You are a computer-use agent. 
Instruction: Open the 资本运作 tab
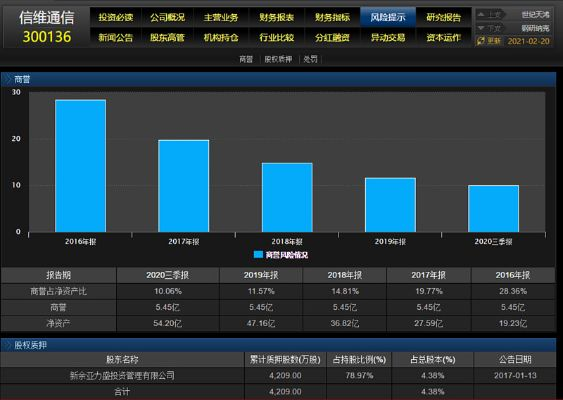pos(444,37)
